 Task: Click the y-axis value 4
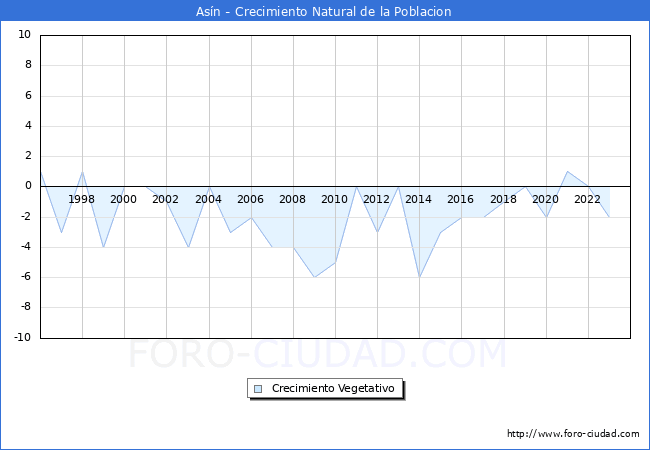click(28, 126)
